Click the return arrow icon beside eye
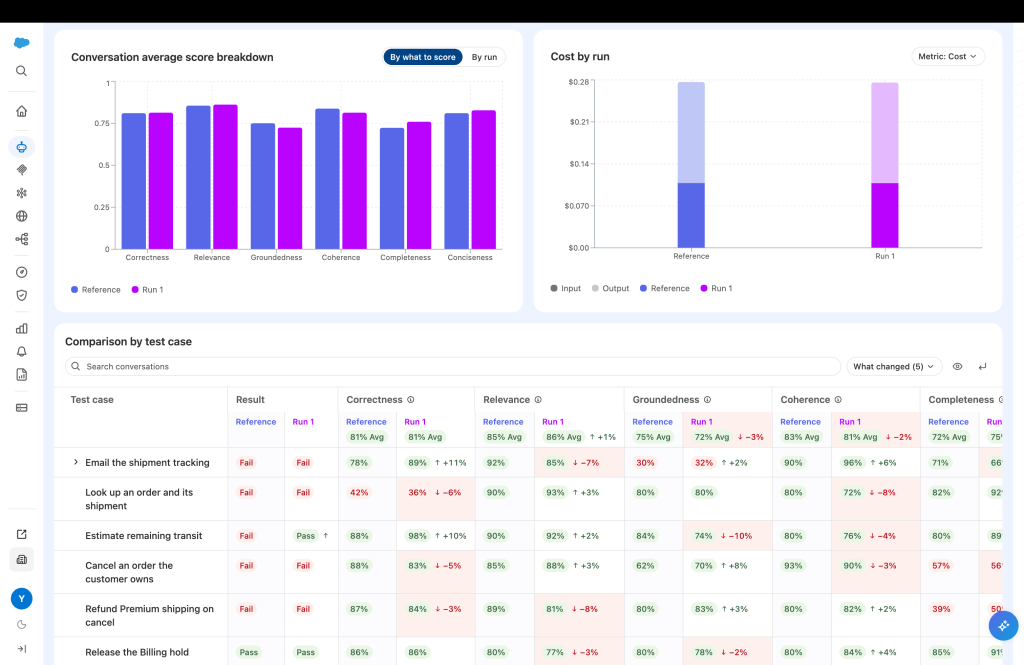The width and height of the screenshot is (1024, 665). [x=982, y=366]
